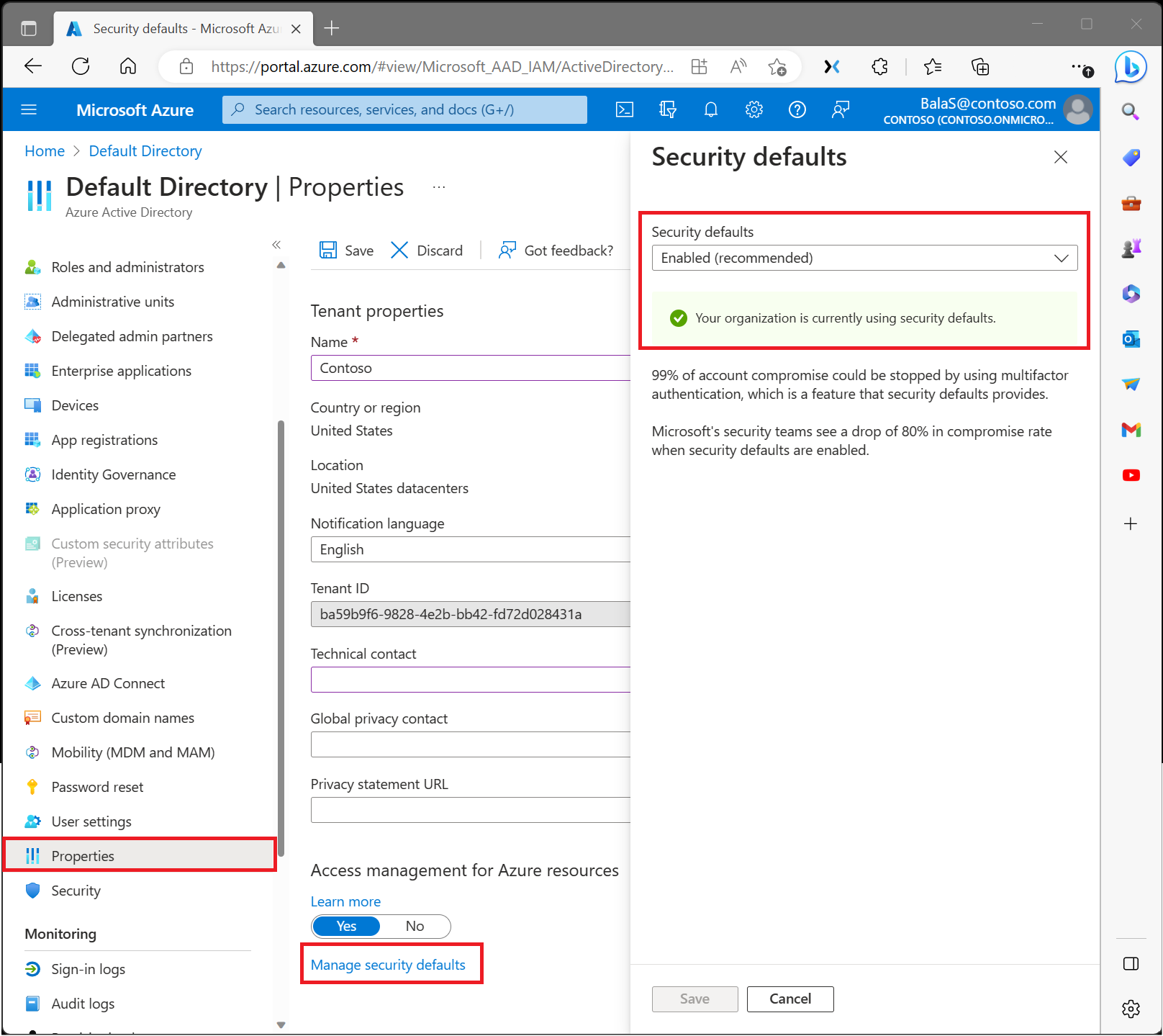The height and width of the screenshot is (1036, 1163).
Task: Set access management toggle to Yes
Action: [x=346, y=926]
